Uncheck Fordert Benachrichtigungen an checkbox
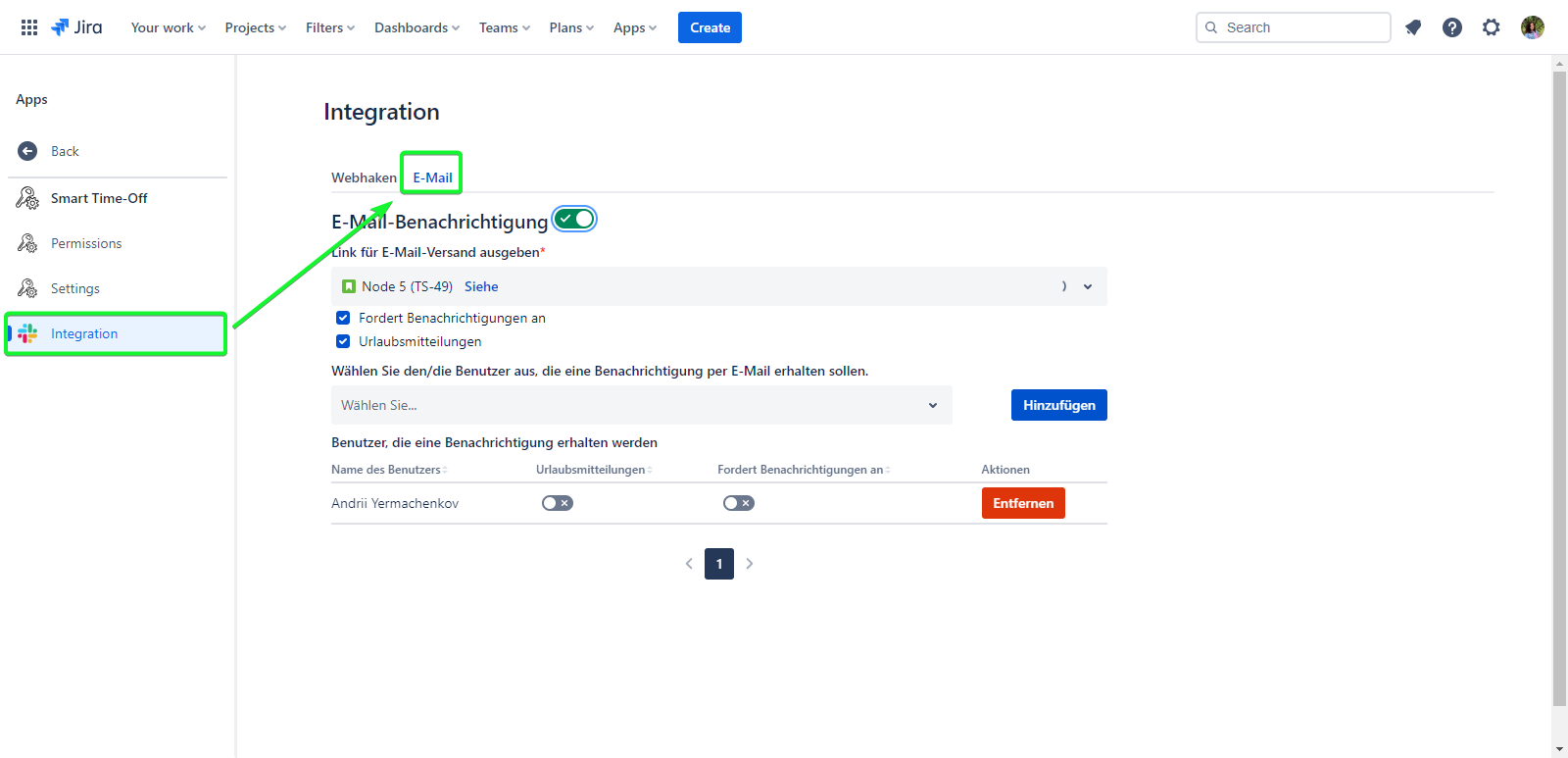Screen dimensions: 1568x758 coord(343,318)
